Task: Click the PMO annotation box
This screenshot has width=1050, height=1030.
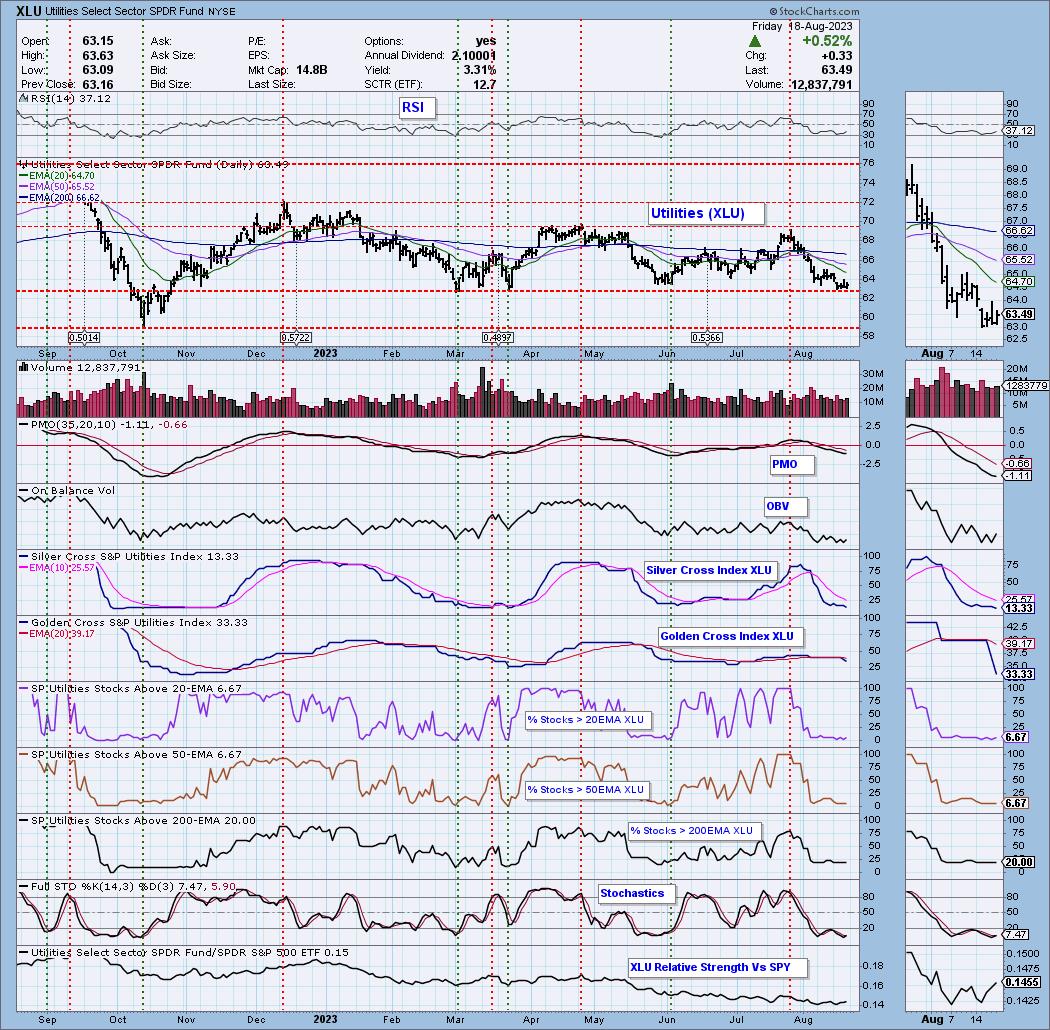Action: tap(791, 465)
